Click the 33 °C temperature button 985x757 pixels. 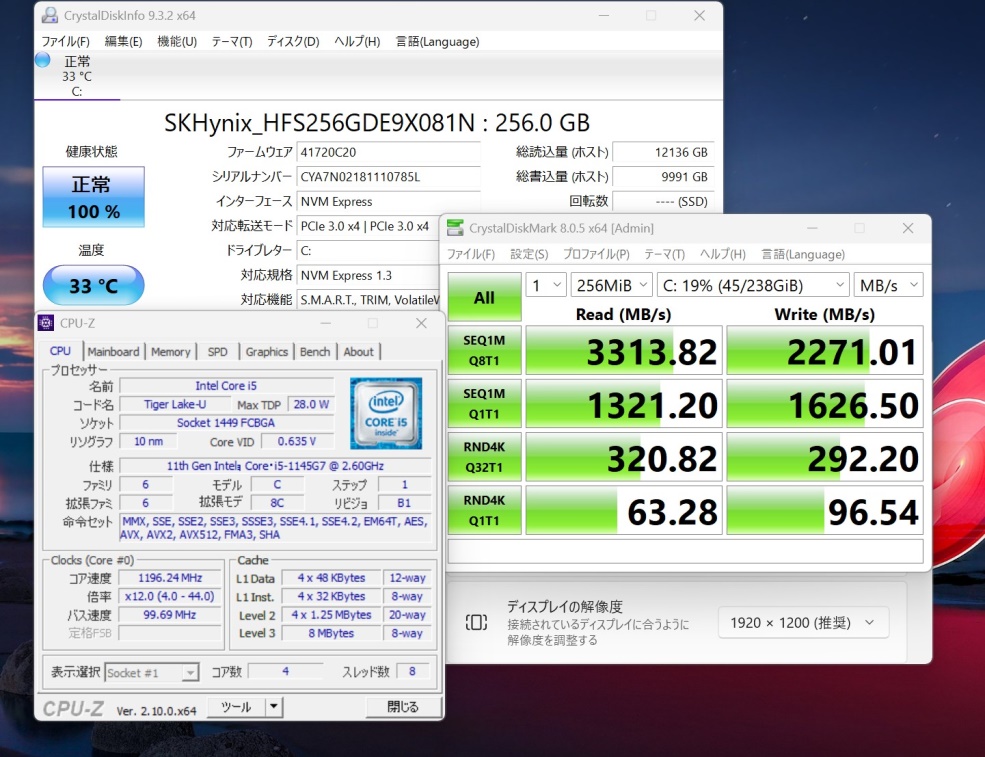coord(94,285)
